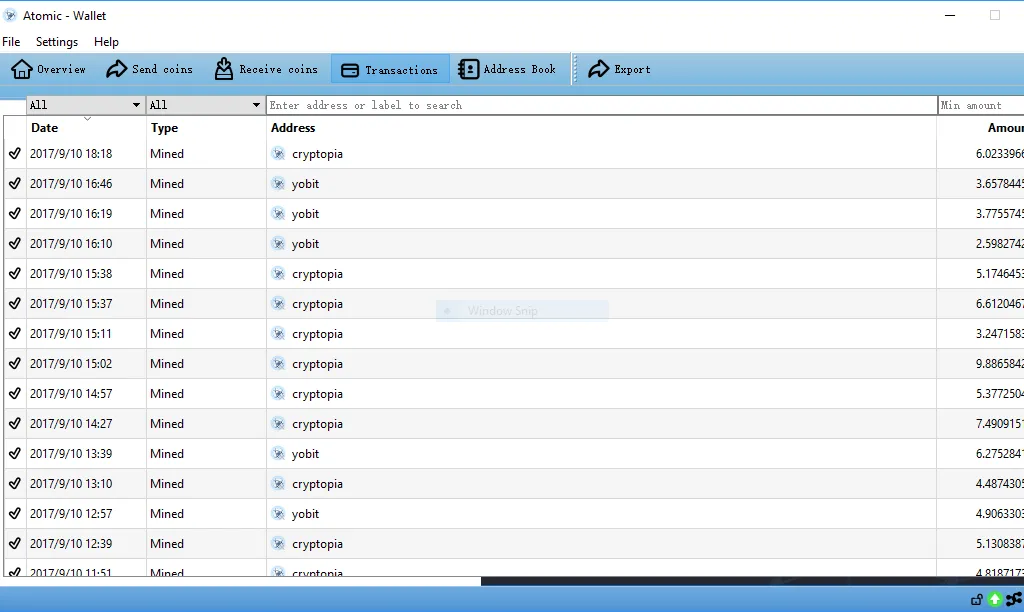Open the Help menu
This screenshot has height=612, width=1024.
coord(106,42)
